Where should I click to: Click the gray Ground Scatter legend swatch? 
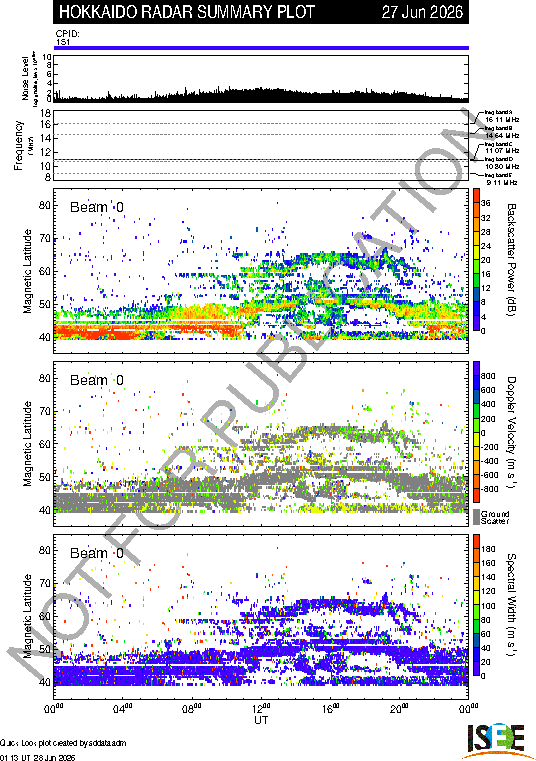476,517
